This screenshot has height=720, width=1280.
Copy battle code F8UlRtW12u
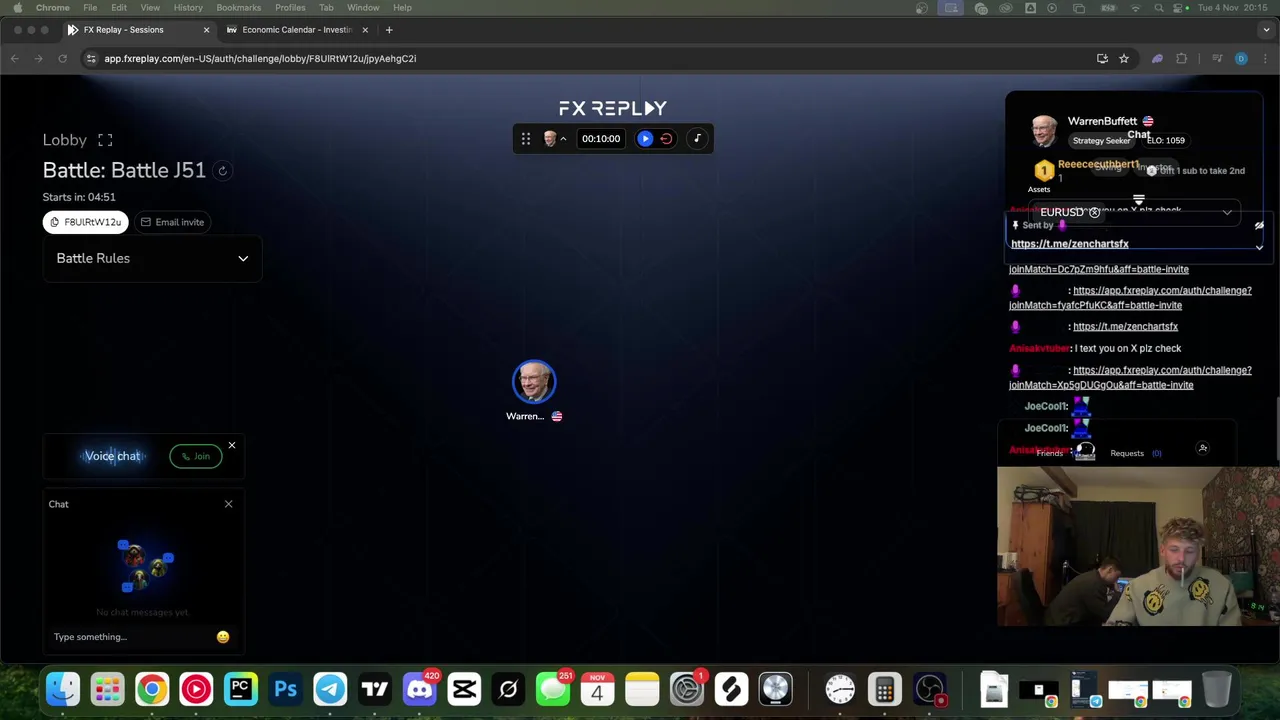pos(86,222)
